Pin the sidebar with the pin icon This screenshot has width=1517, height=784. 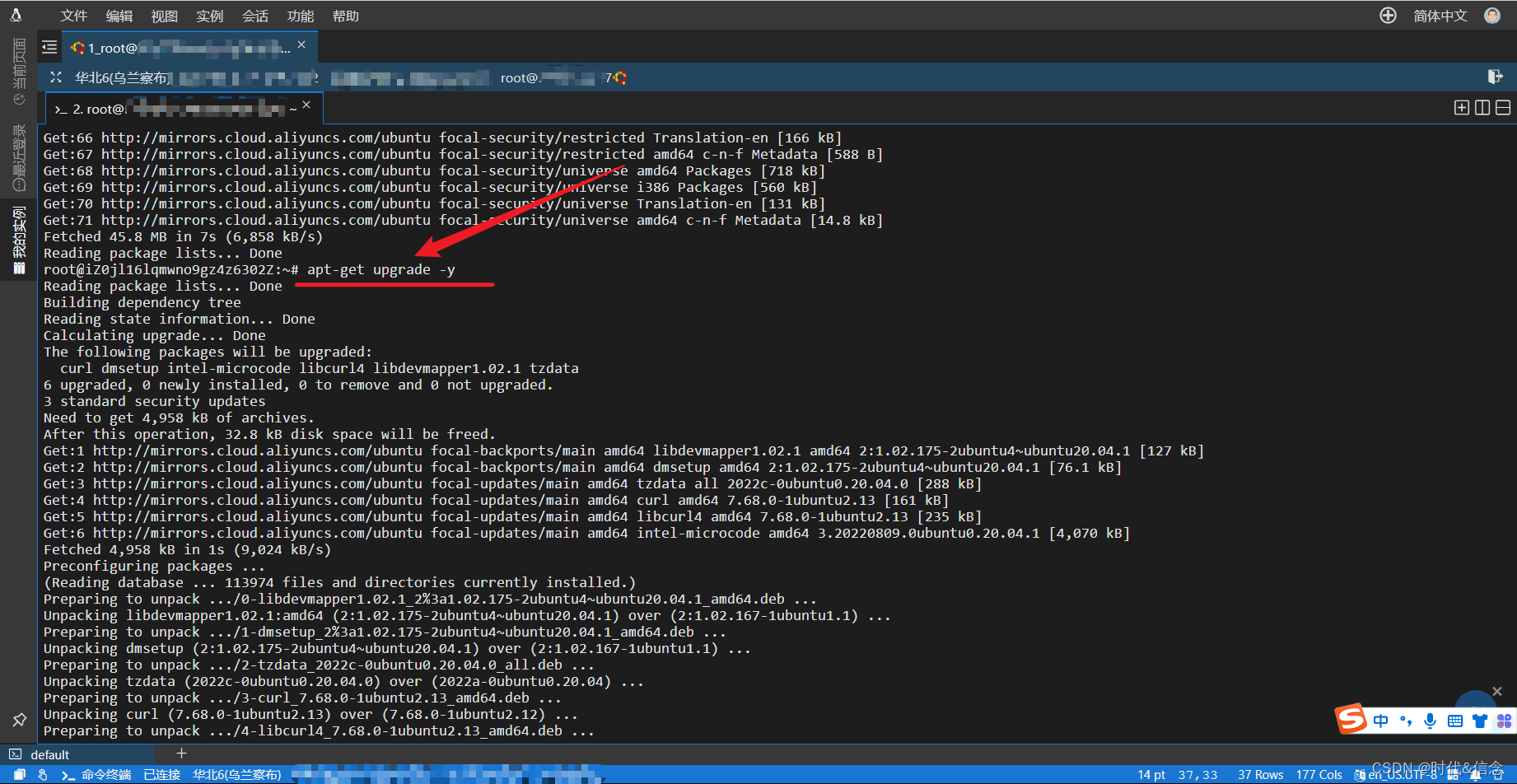19,720
